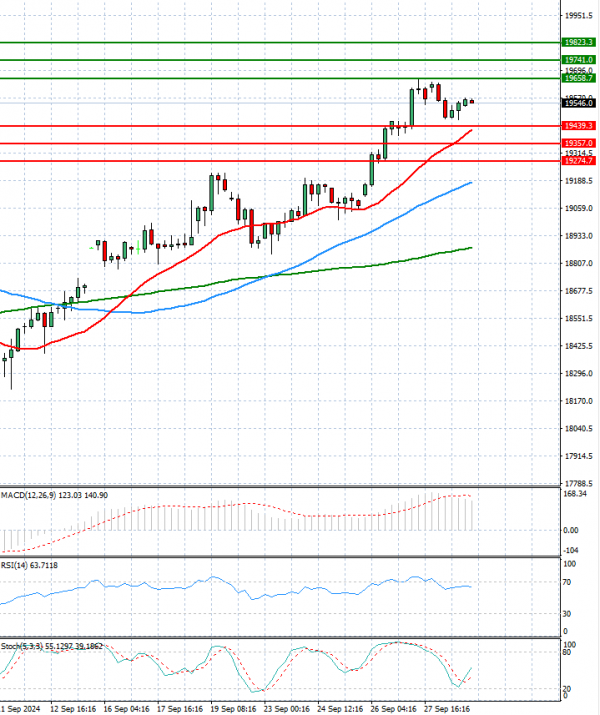Click the 19188.5 price axis value
The image size is (600, 715).
(x=579, y=181)
